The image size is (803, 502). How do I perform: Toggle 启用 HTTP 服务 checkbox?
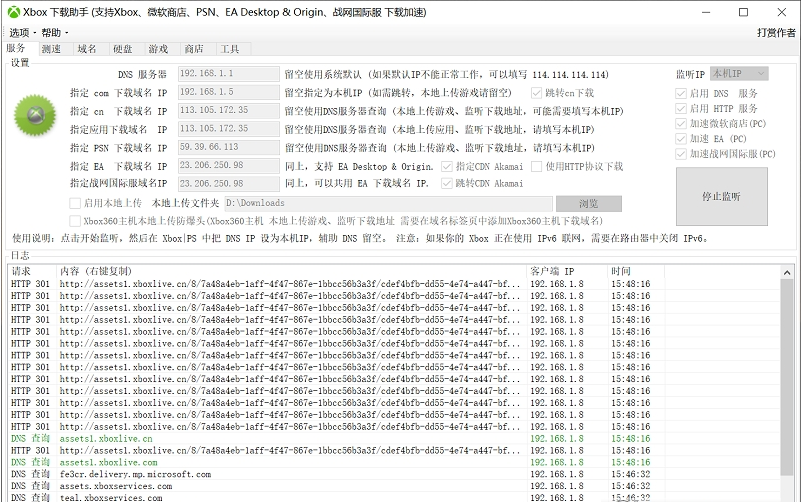(x=681, y=109)
